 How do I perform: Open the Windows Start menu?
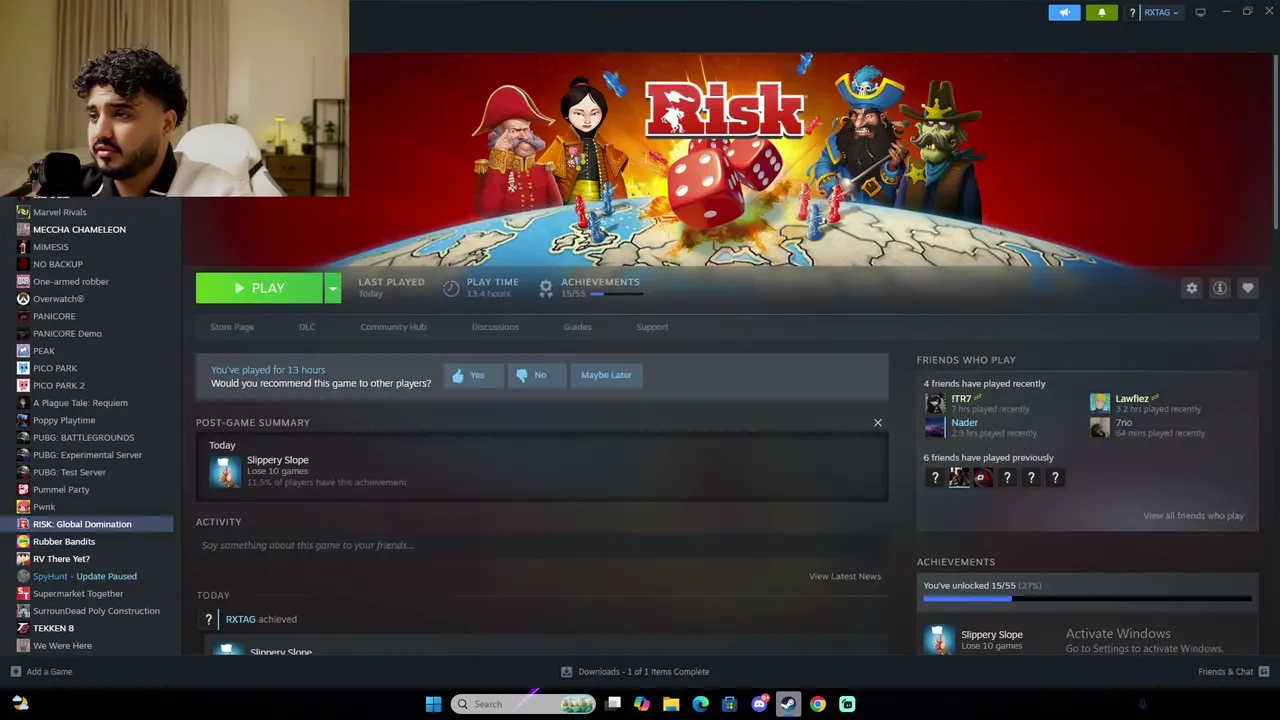(x=434, y=704)
